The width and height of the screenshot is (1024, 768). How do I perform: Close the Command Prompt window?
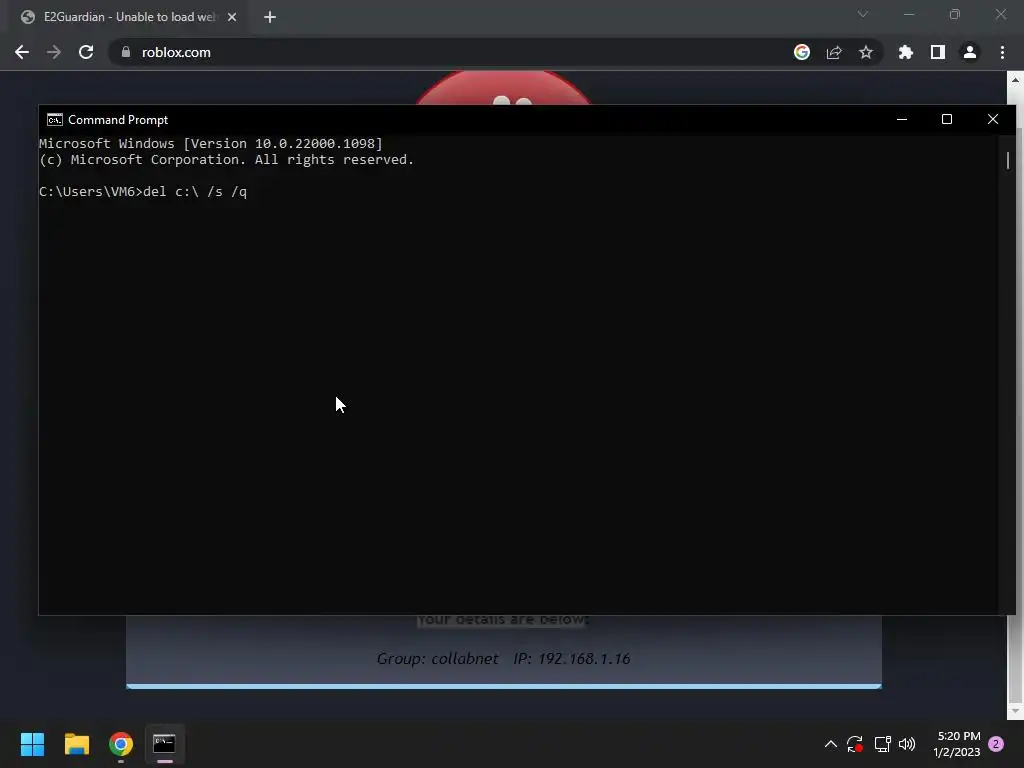(993, 120)
